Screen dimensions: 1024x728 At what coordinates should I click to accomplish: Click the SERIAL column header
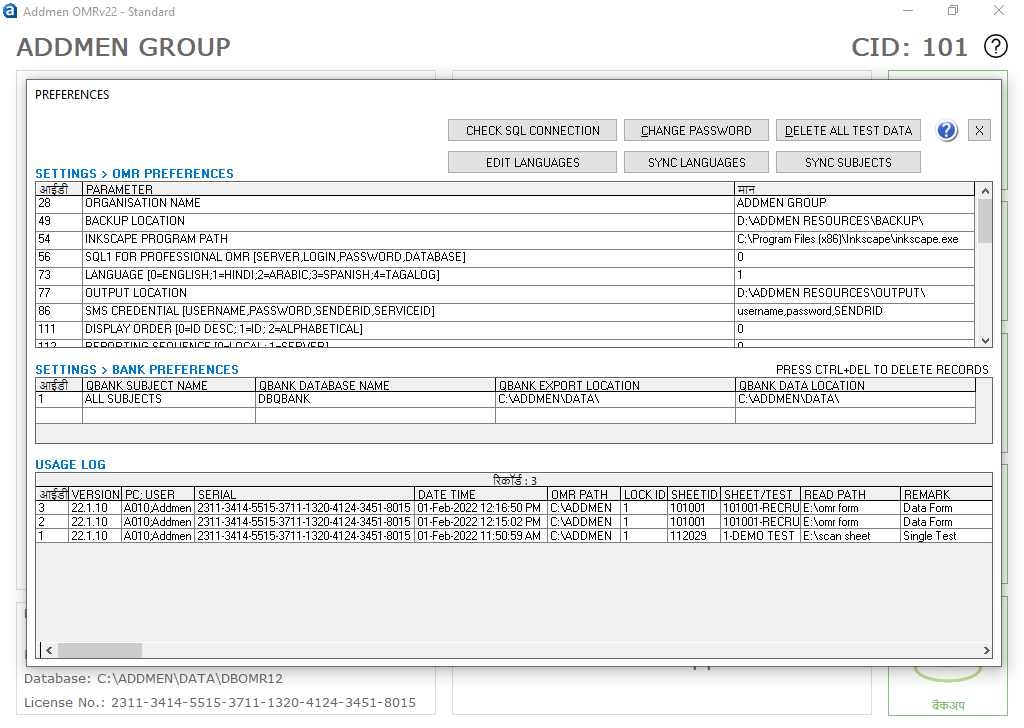(x=304, y=494)
